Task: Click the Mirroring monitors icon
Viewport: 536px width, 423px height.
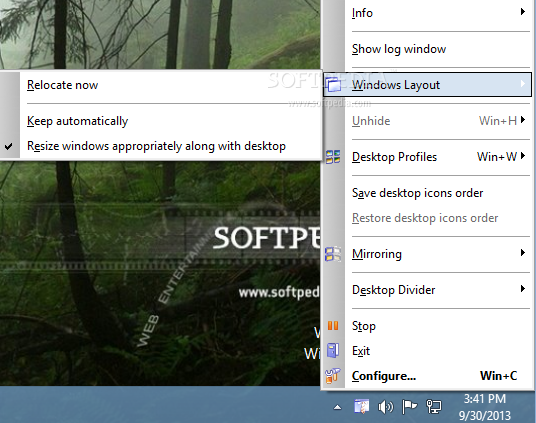Action: (x=333, y=254)
